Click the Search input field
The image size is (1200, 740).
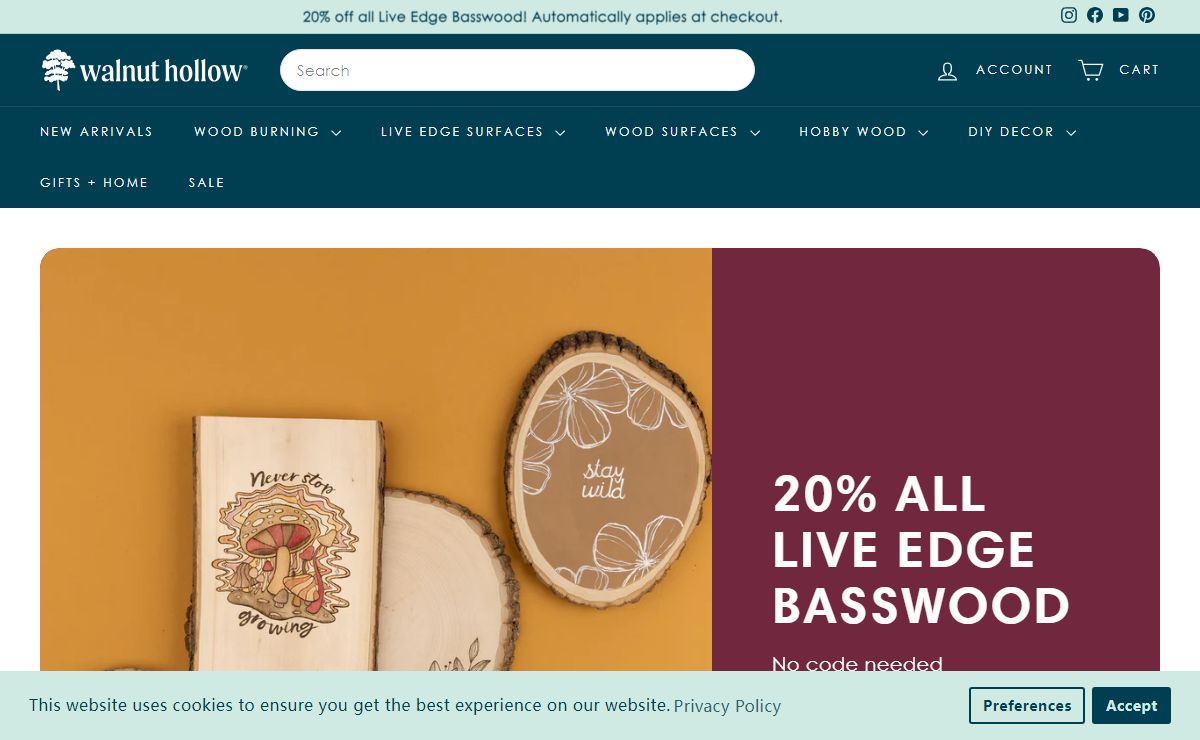(x=517, y=70)
